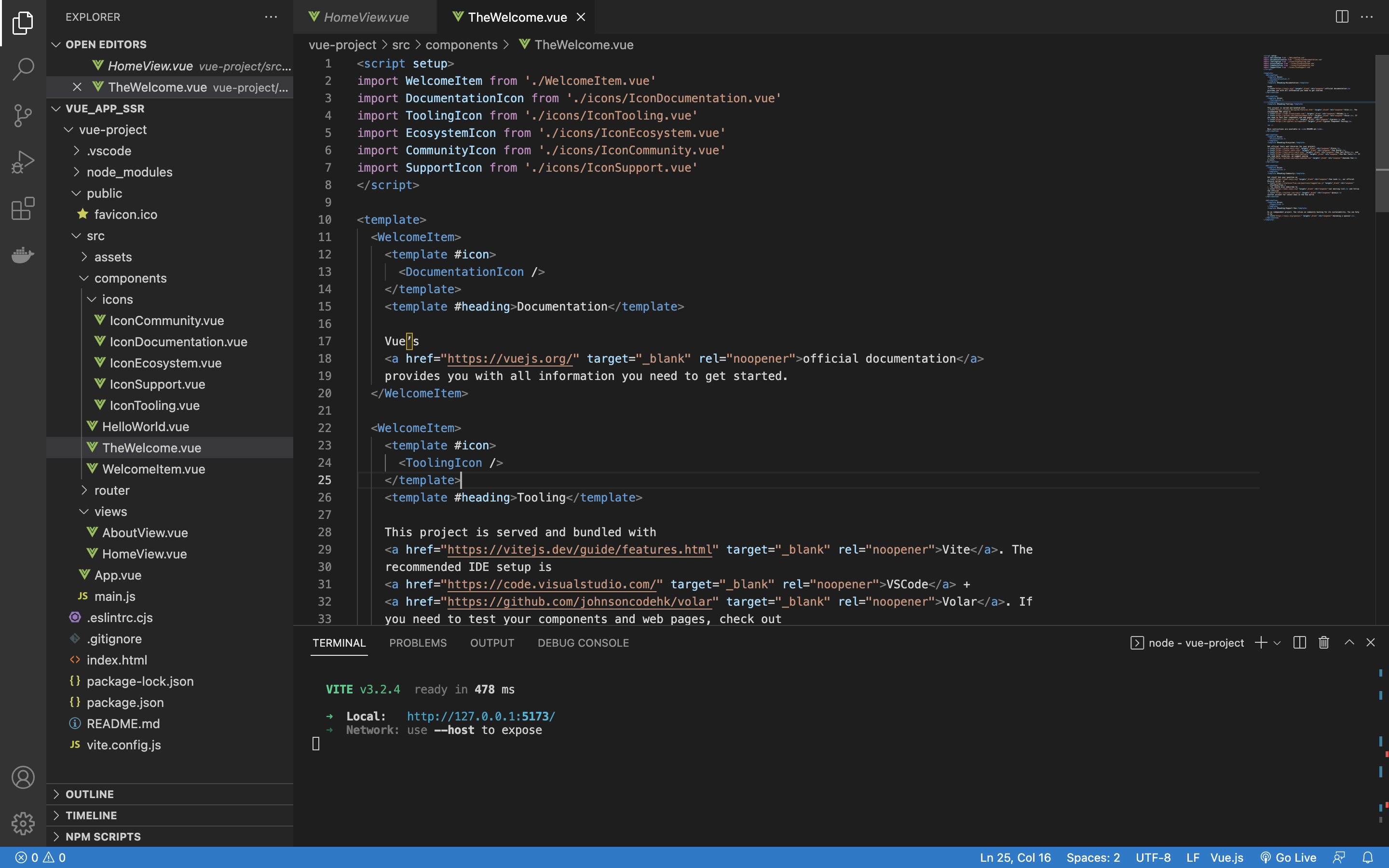Open the Source Control view
1389x868 pixels.
[23, 115]
